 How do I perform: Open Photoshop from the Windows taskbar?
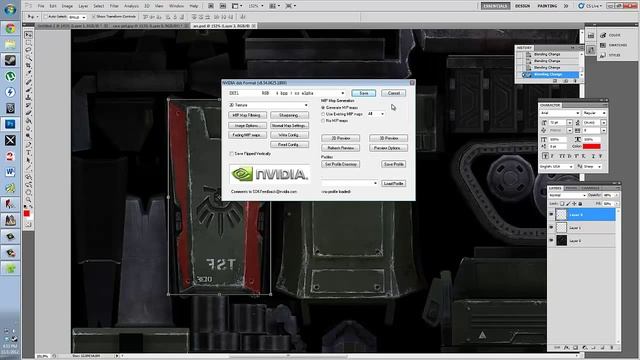(x=10, y=124)
